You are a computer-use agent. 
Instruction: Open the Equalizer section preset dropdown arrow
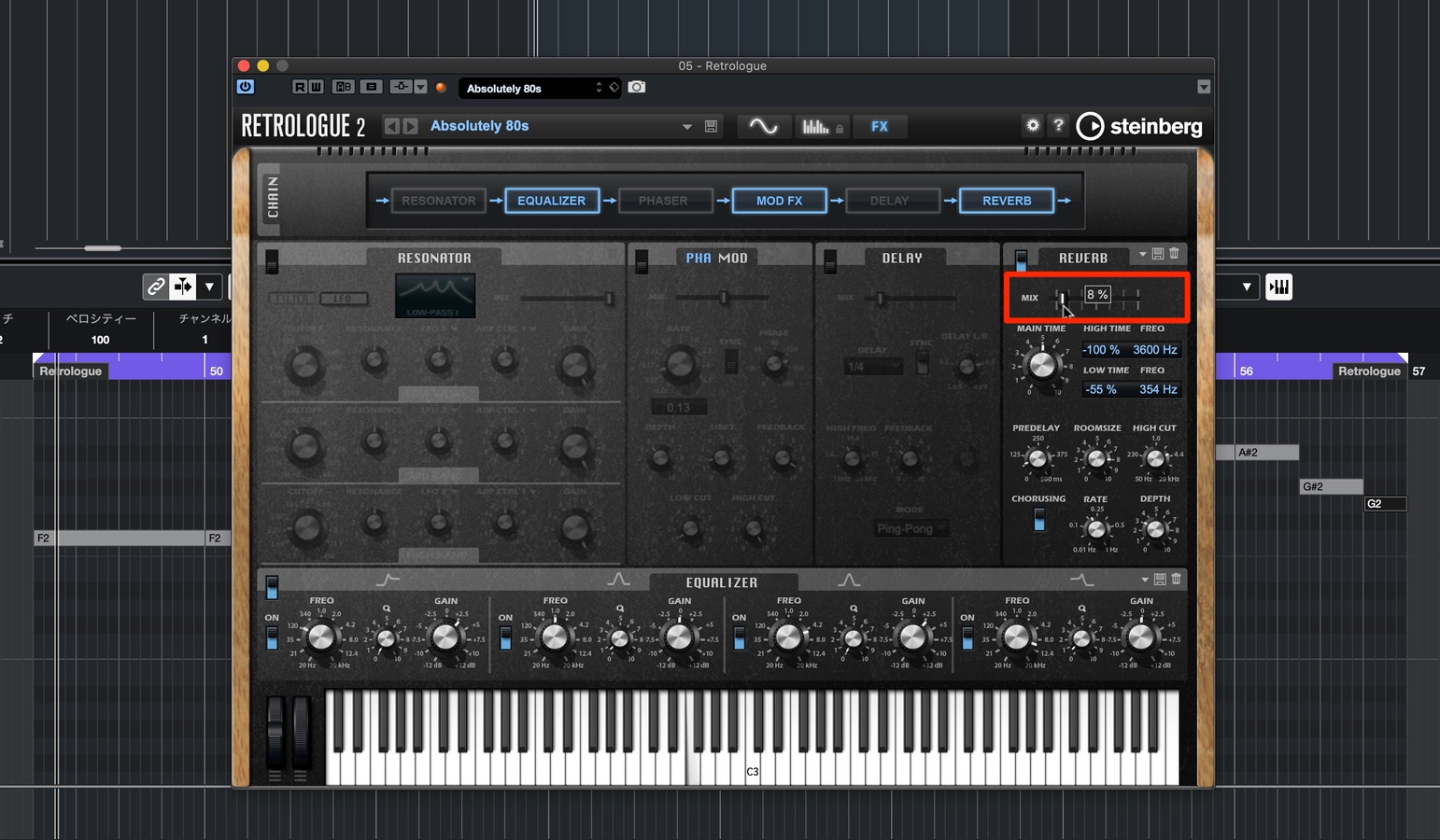point(1145,580)
